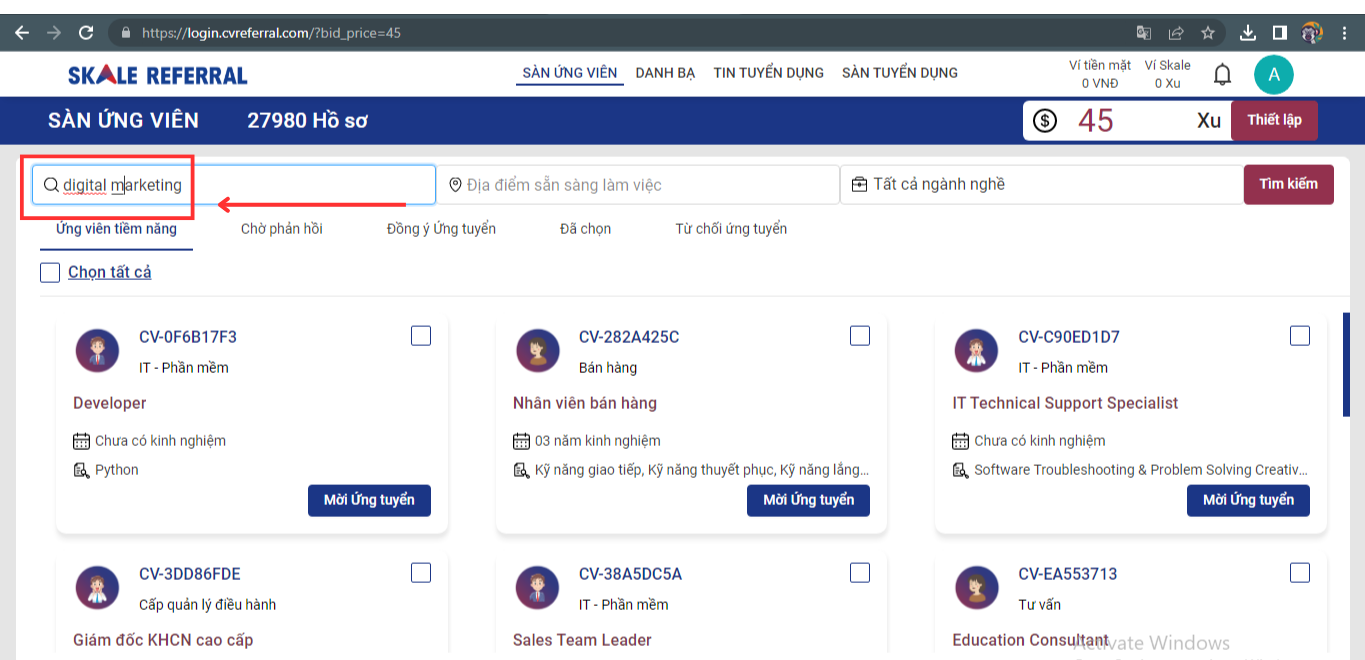Viewport: 1365px width, 660px height.
Task: Open the 'Tất cả ngành nghề' dropdown
Action: pos(1040,184)
